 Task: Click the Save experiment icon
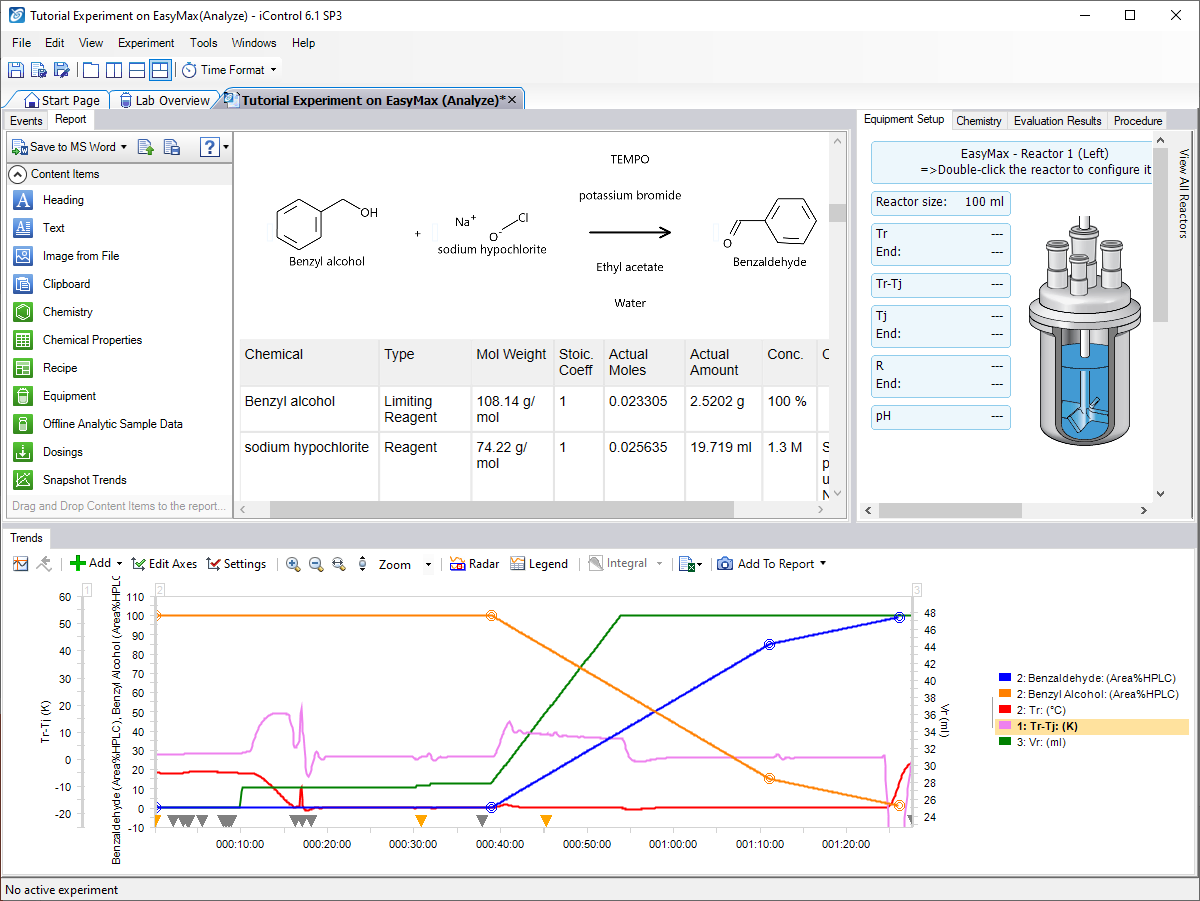[x=15, y=70]
